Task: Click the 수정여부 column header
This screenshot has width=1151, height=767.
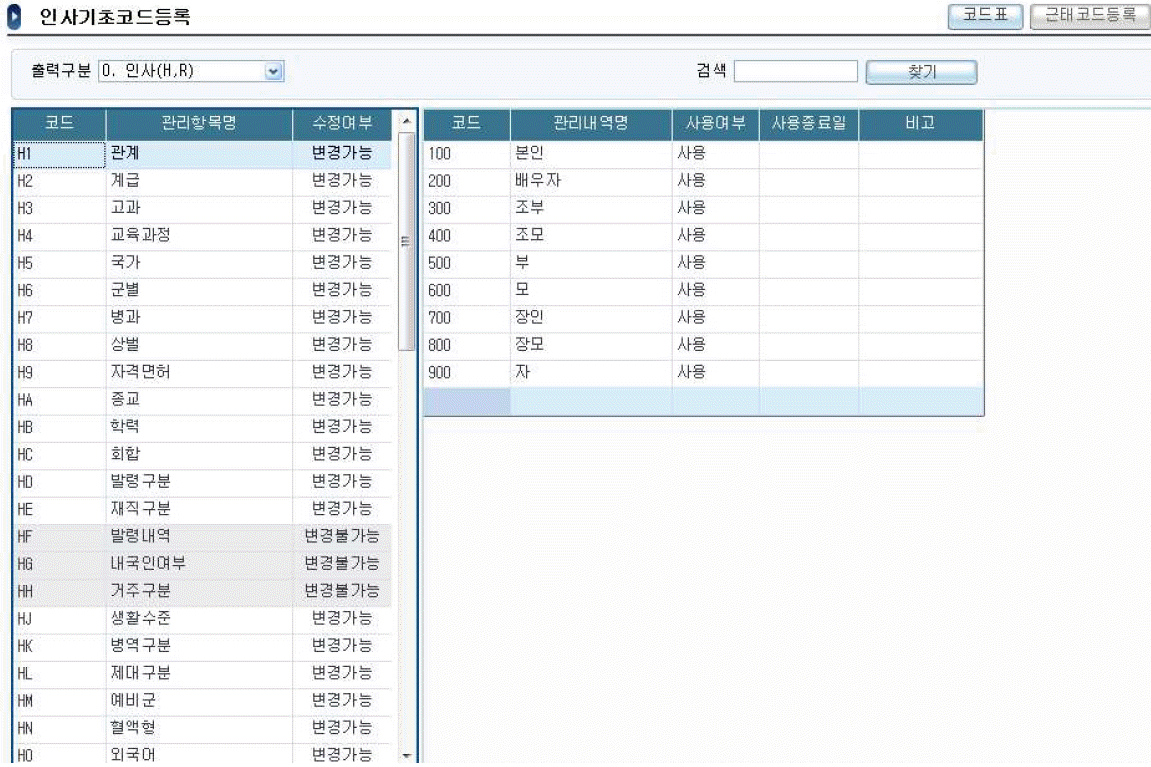Action: (341, 125)
